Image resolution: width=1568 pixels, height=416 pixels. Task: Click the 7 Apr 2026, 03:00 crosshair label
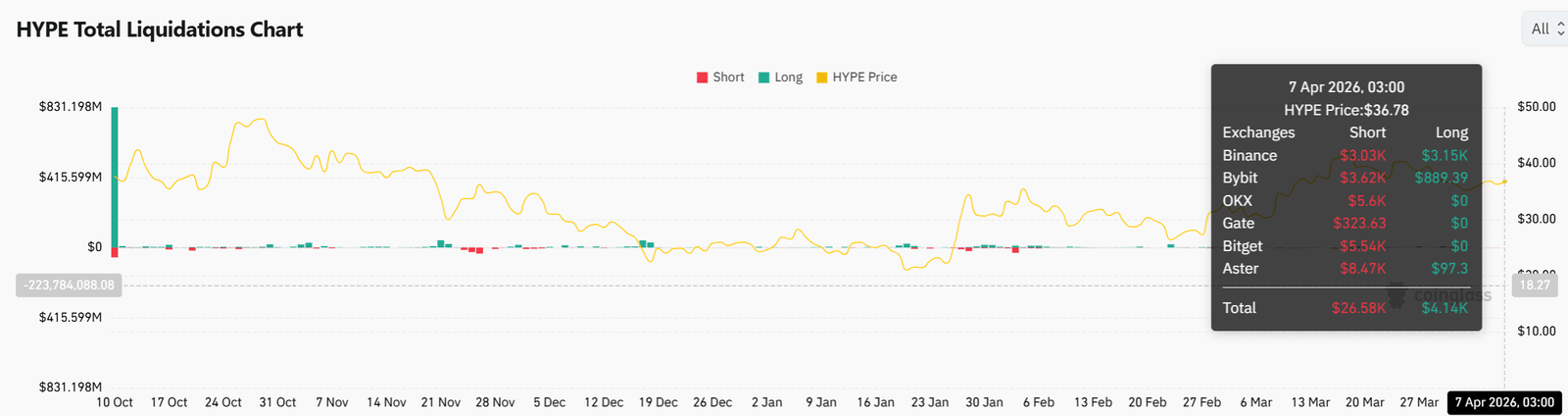1504,402
